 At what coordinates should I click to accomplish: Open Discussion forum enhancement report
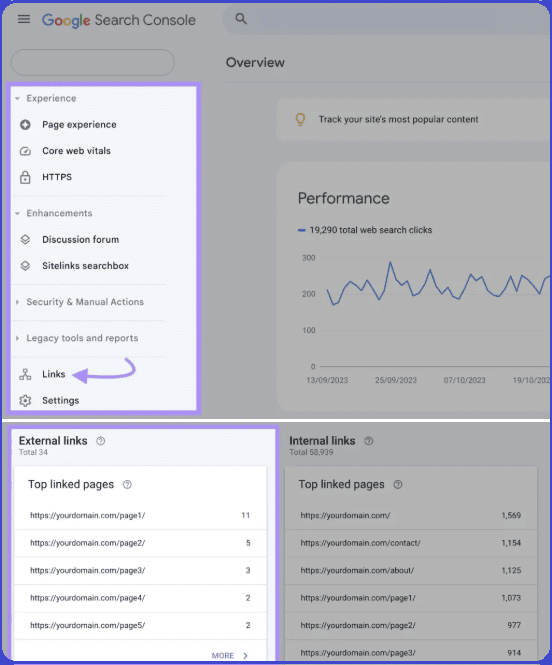[x=81, y=240]
